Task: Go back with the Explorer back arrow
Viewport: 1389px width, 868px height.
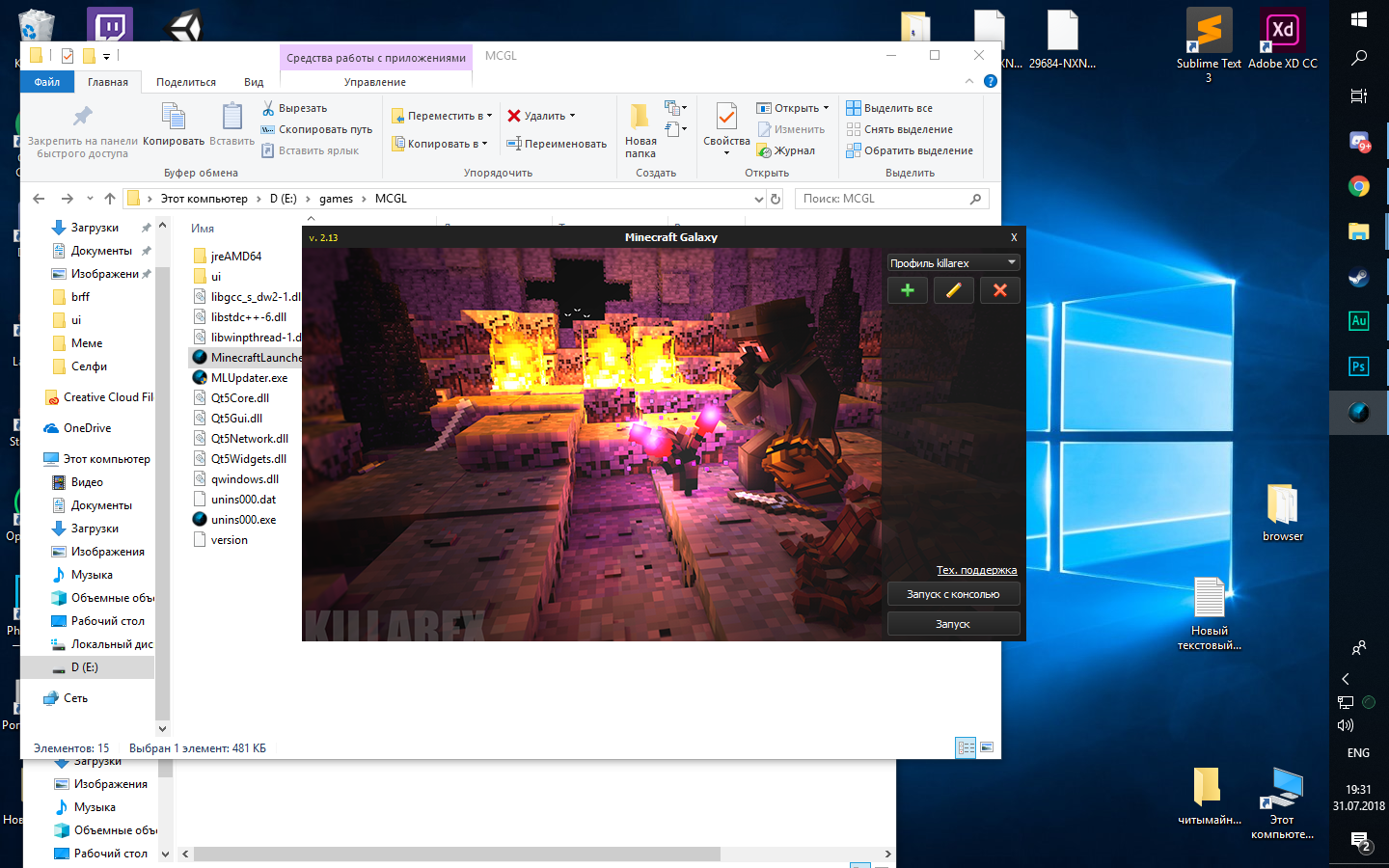Action: click(x=39, y=199)
